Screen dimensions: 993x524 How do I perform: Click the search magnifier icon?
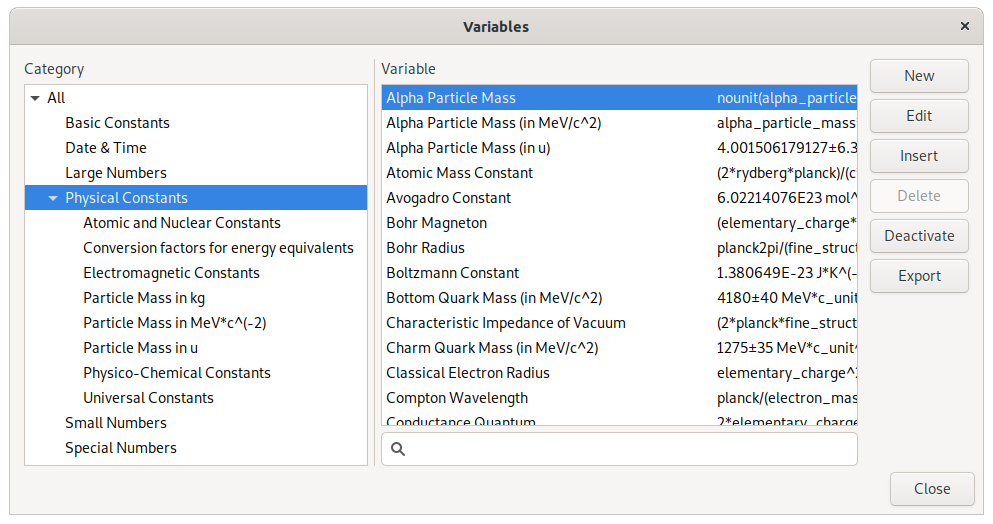(x=398, y=449)
